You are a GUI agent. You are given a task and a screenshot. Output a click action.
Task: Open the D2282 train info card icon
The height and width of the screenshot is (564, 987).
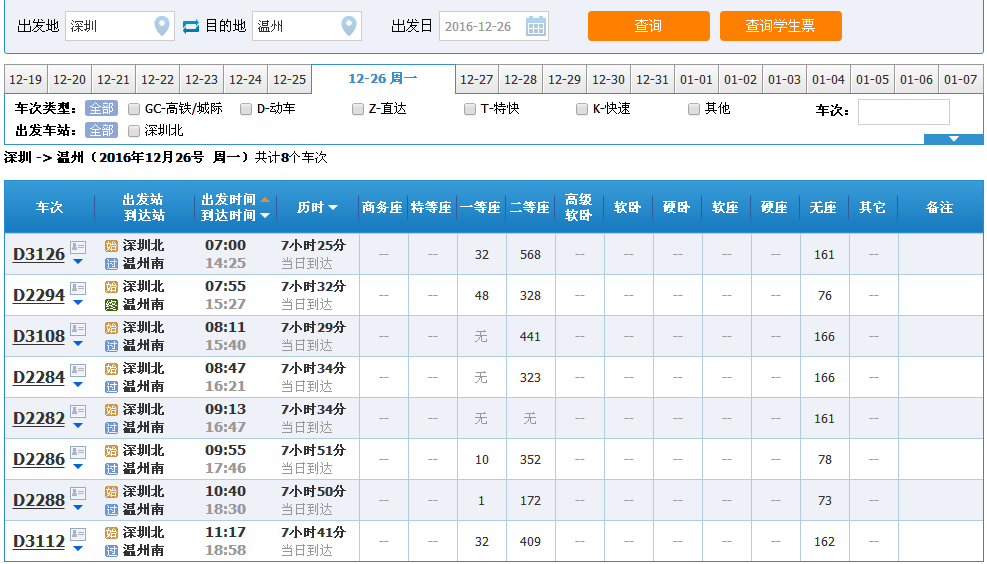click(78, 410)
